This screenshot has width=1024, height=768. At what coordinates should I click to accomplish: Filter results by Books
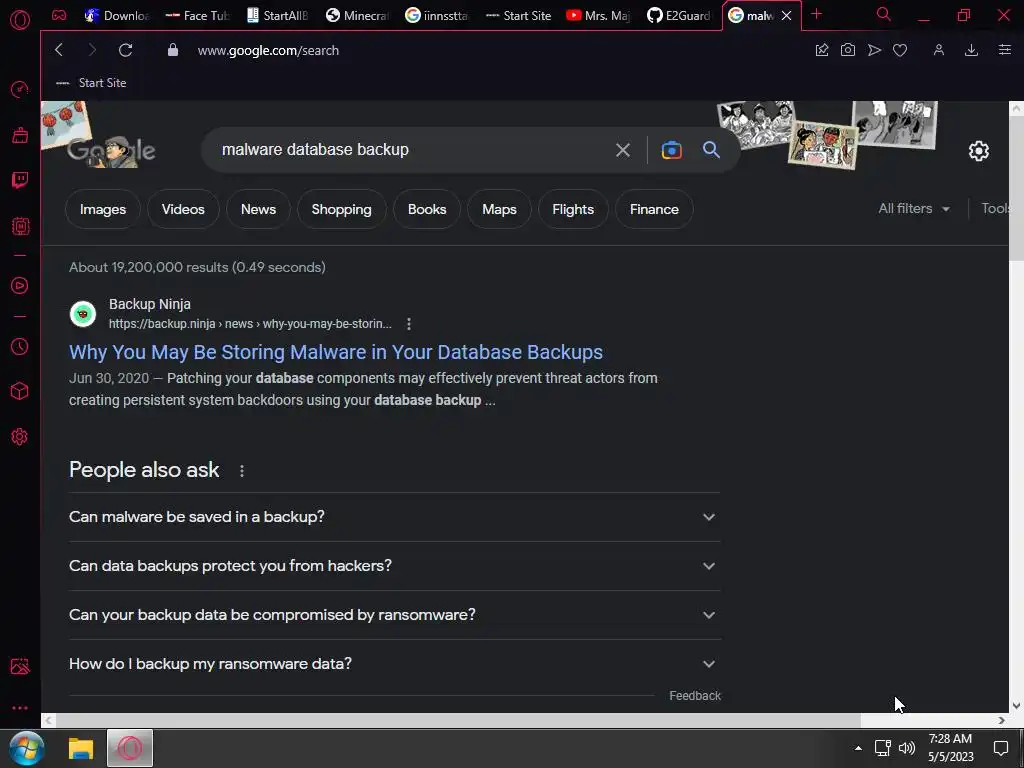[x=427, y=209]
